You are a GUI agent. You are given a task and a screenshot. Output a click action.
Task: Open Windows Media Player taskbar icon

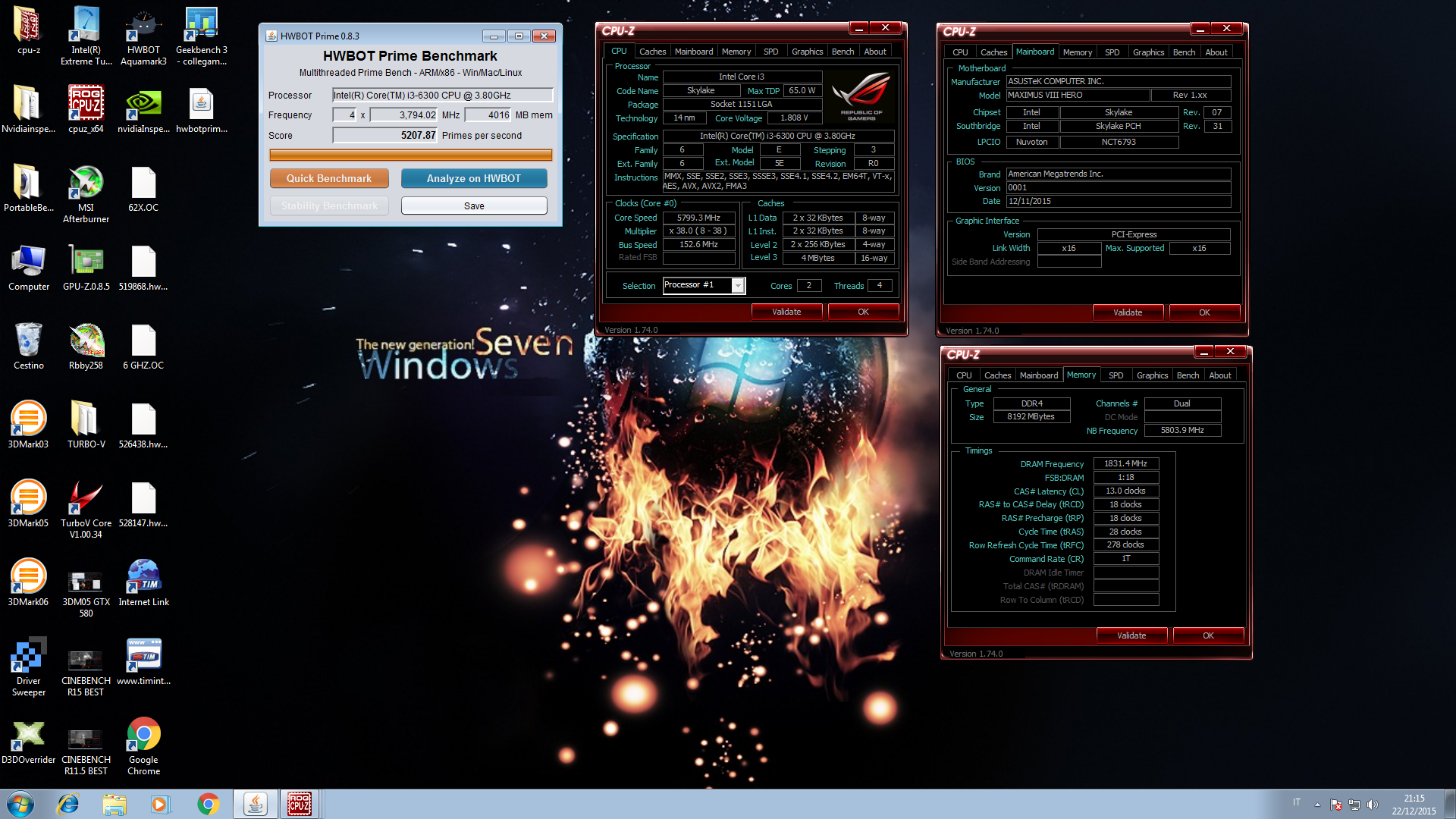point(159,804)
